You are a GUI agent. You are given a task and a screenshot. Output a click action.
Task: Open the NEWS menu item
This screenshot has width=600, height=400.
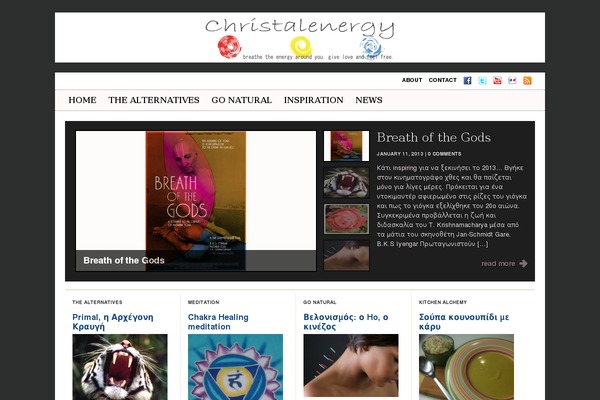coord(369,100)
